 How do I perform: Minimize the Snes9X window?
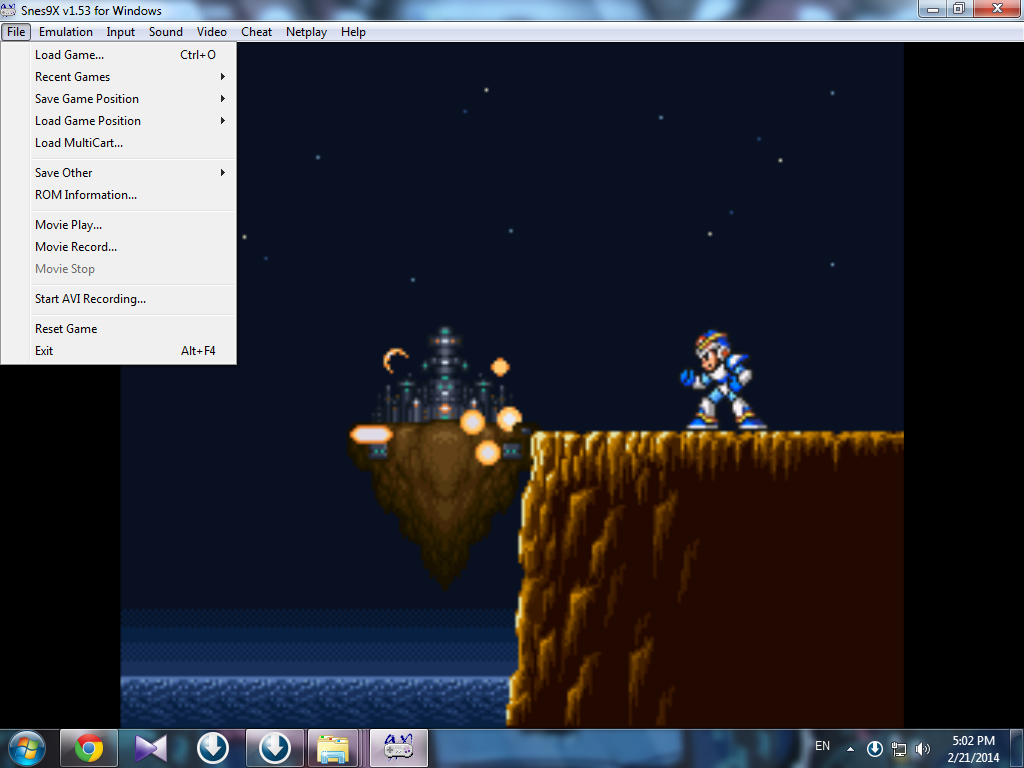(x=933, y=9)
